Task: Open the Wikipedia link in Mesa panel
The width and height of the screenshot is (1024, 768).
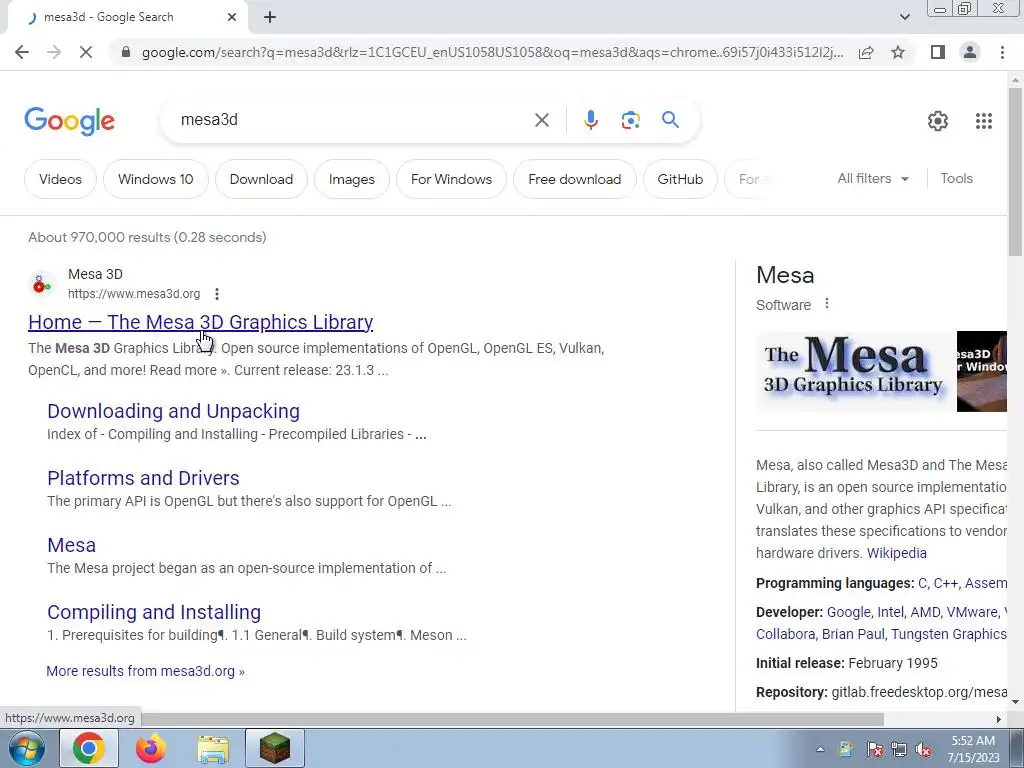Action: [896, 552]
